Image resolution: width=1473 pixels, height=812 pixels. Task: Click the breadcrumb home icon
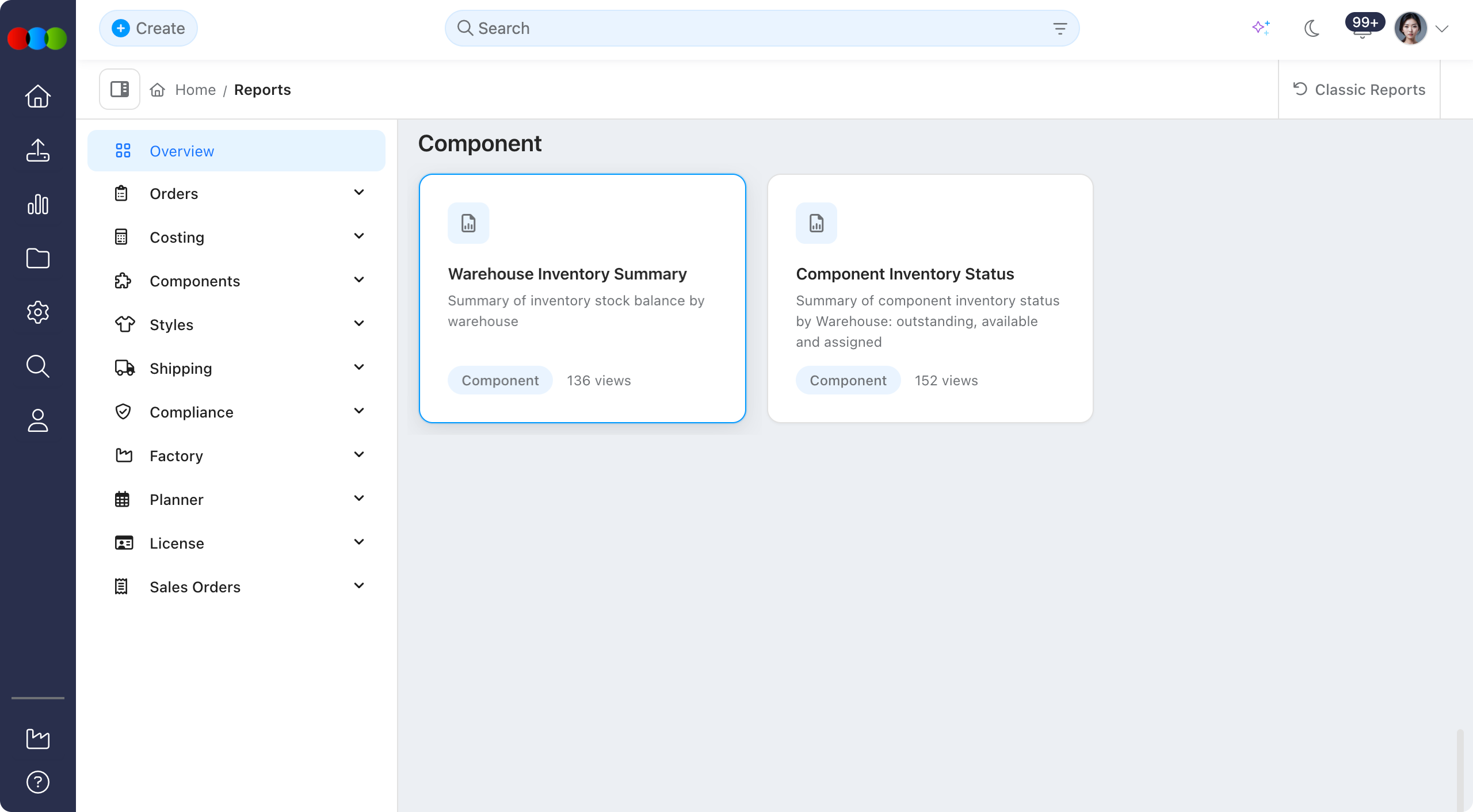(158, 90)
